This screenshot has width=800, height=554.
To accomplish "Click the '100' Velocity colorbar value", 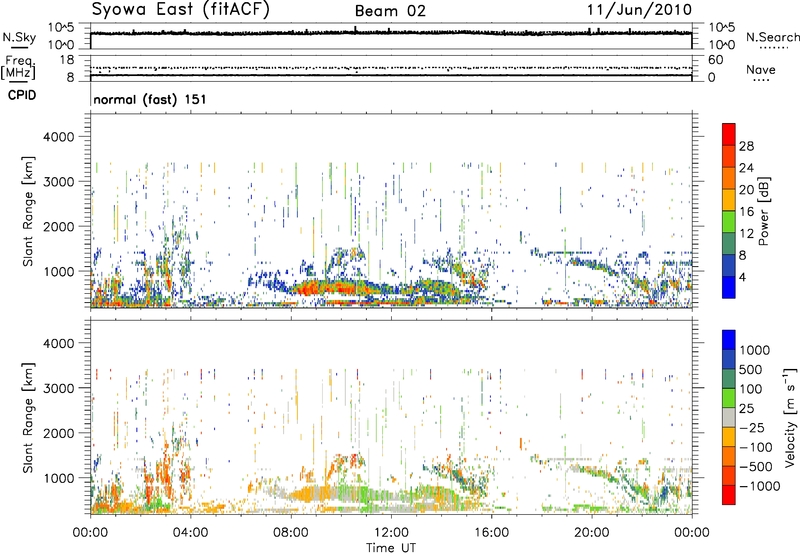I will pos(751,389).
